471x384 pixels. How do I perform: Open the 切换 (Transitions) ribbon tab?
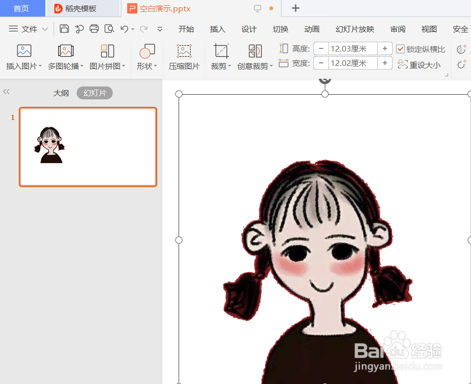tap(280, 29)
